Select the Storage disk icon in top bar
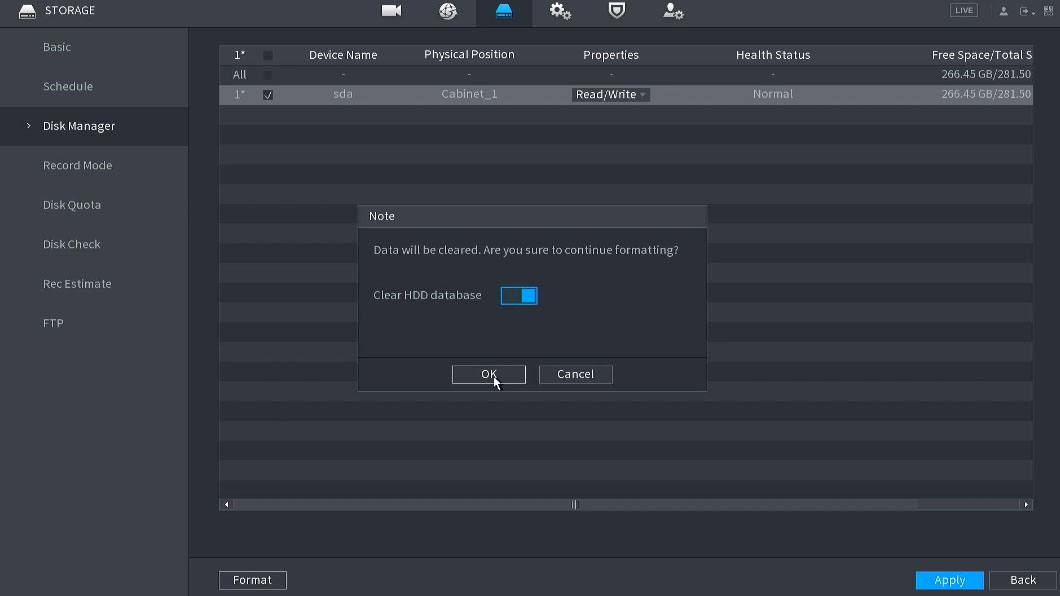Image resolution: width=1060 pixels, height=596 pixels. (504, 11)
